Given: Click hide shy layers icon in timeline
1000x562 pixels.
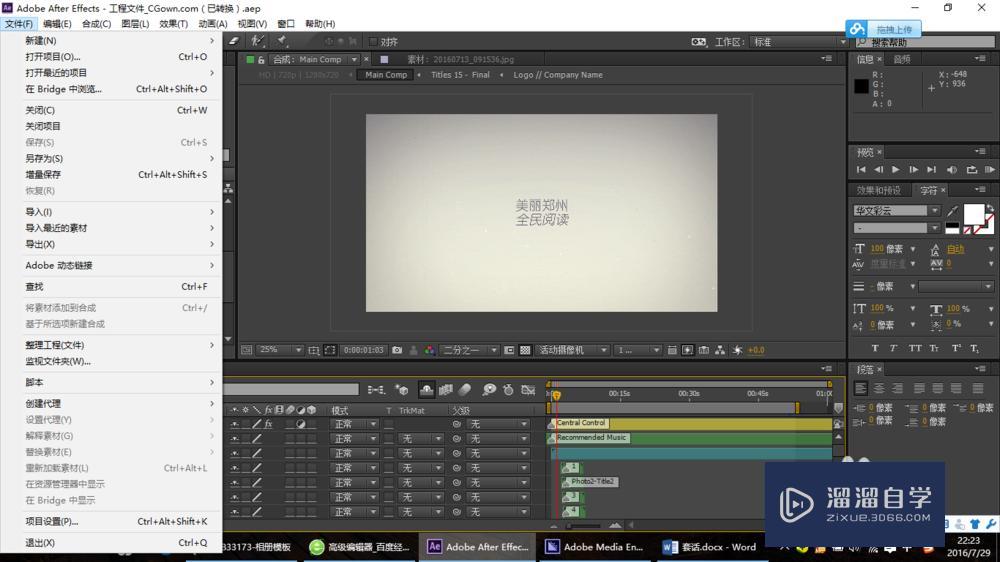Looking at the screenshot, I should 426,390.
